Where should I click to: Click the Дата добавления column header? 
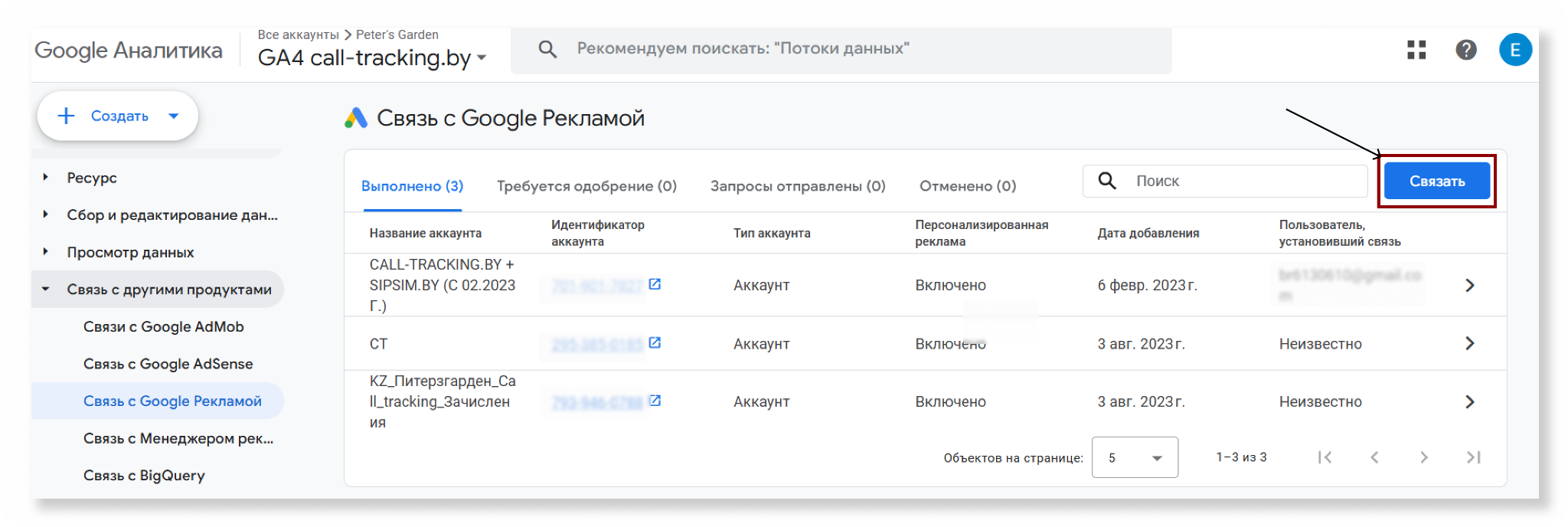1148,234
